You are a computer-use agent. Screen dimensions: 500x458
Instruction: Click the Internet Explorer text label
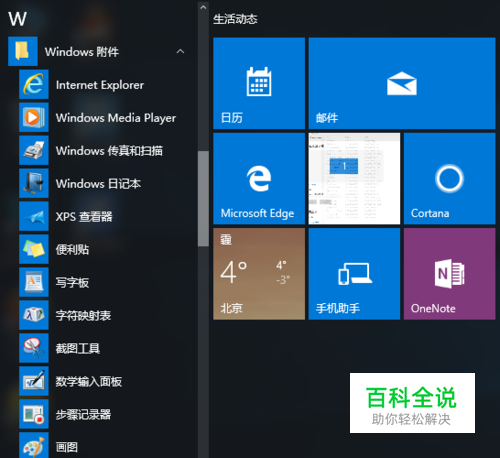click(100, 85)
